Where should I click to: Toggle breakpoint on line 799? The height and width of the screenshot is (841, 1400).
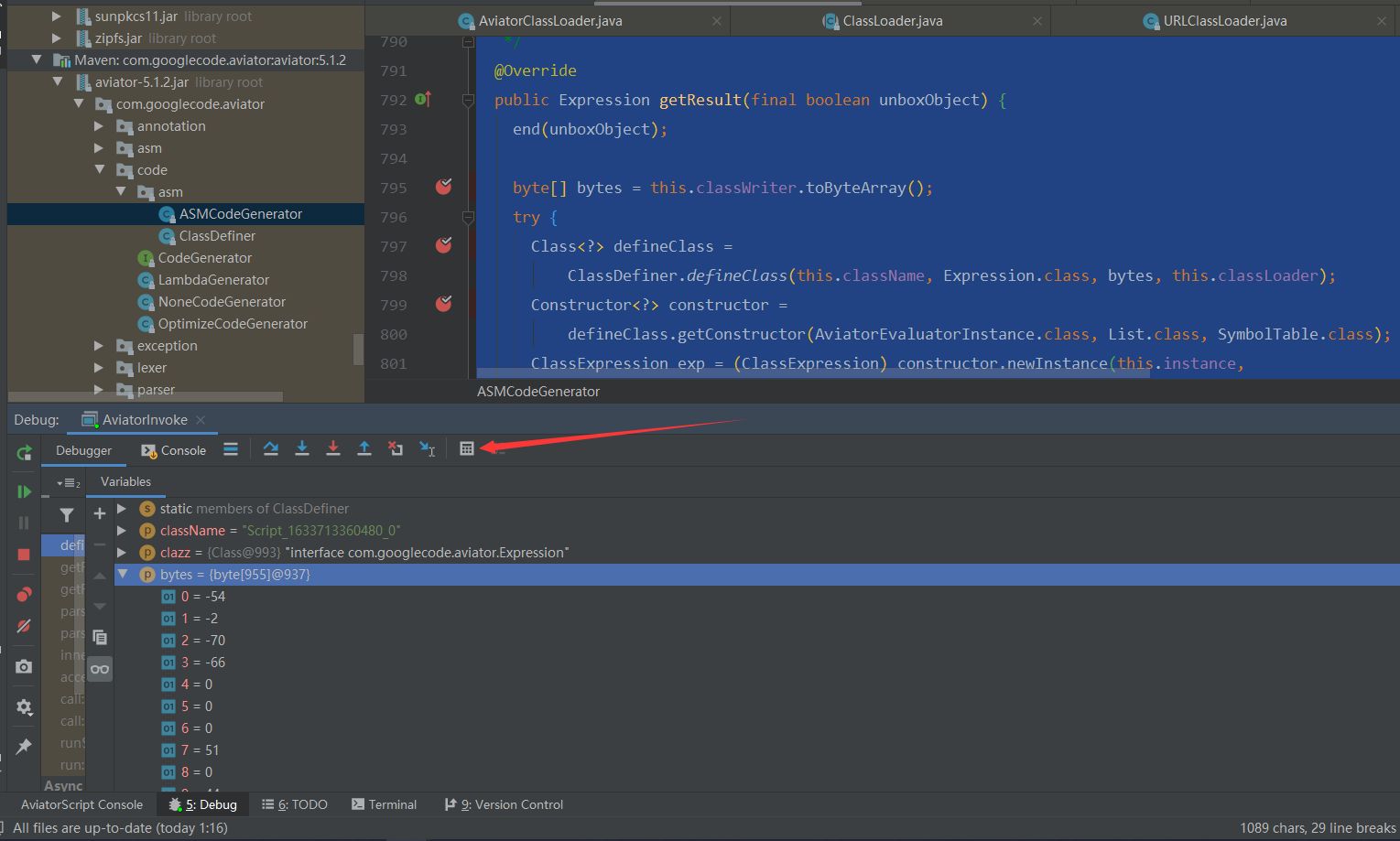point(444,305)
